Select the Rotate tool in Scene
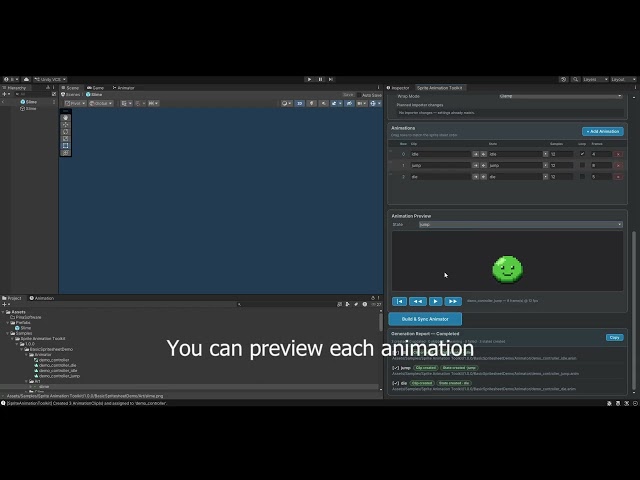 [x=65, y=132]
